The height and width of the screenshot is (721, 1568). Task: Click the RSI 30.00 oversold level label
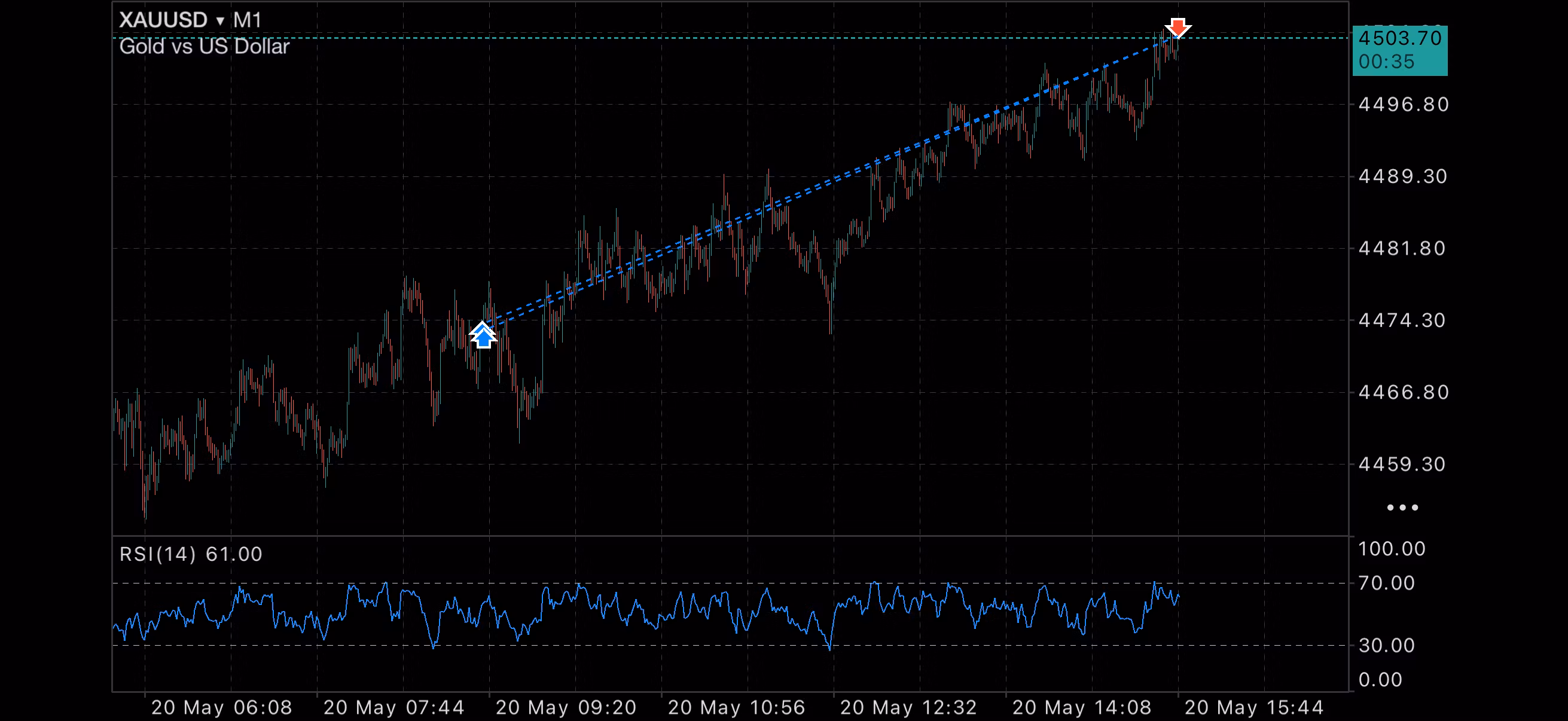(1387, 646)
